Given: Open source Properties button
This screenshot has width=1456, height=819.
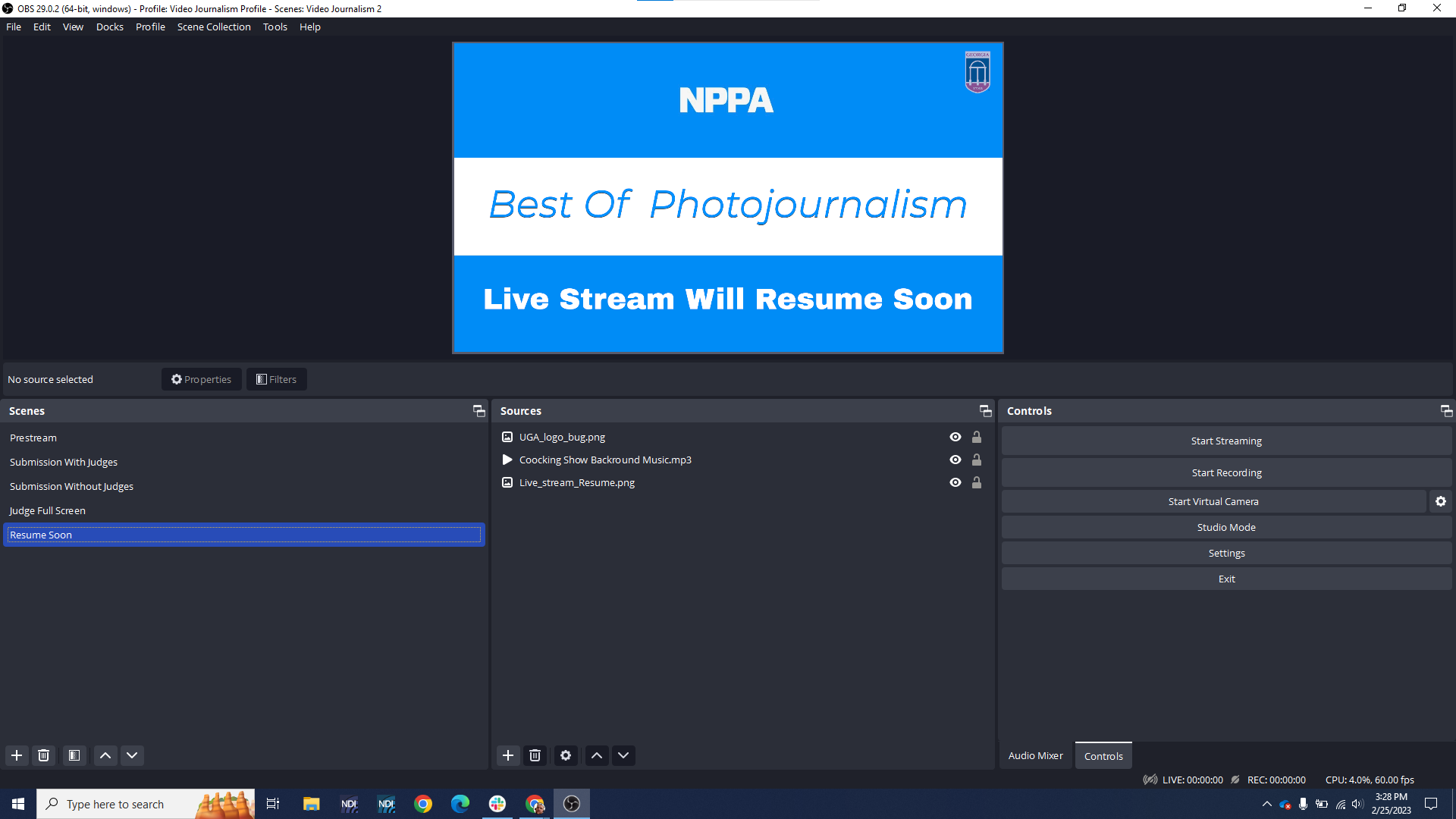Looking at the screenshot, I should point(201,379).
